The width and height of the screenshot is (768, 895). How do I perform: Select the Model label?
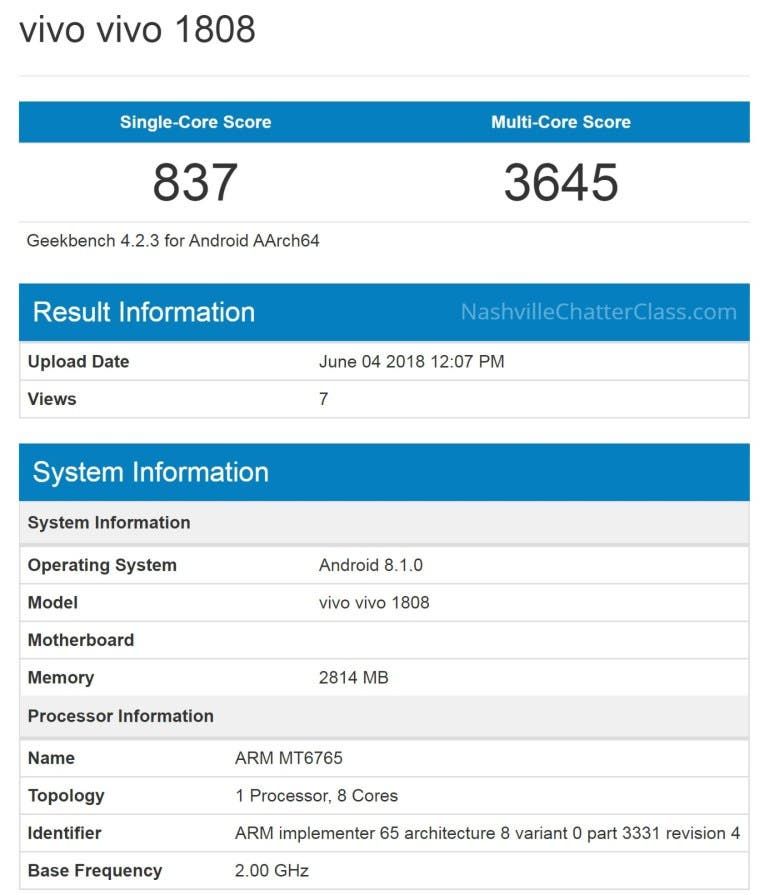53,603
